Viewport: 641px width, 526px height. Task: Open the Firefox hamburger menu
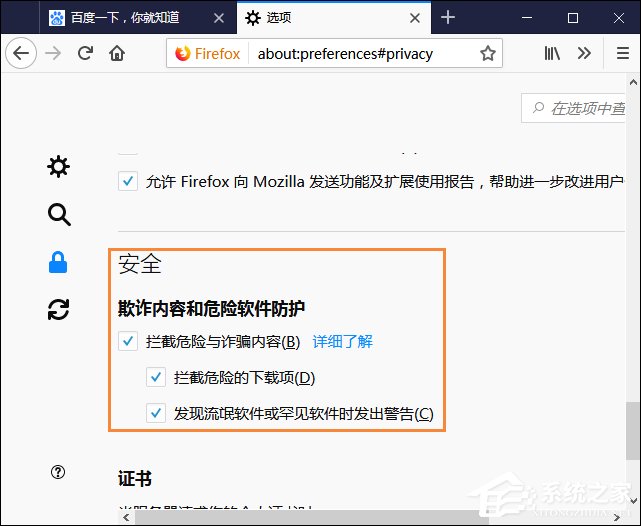(x=623, y=53)
